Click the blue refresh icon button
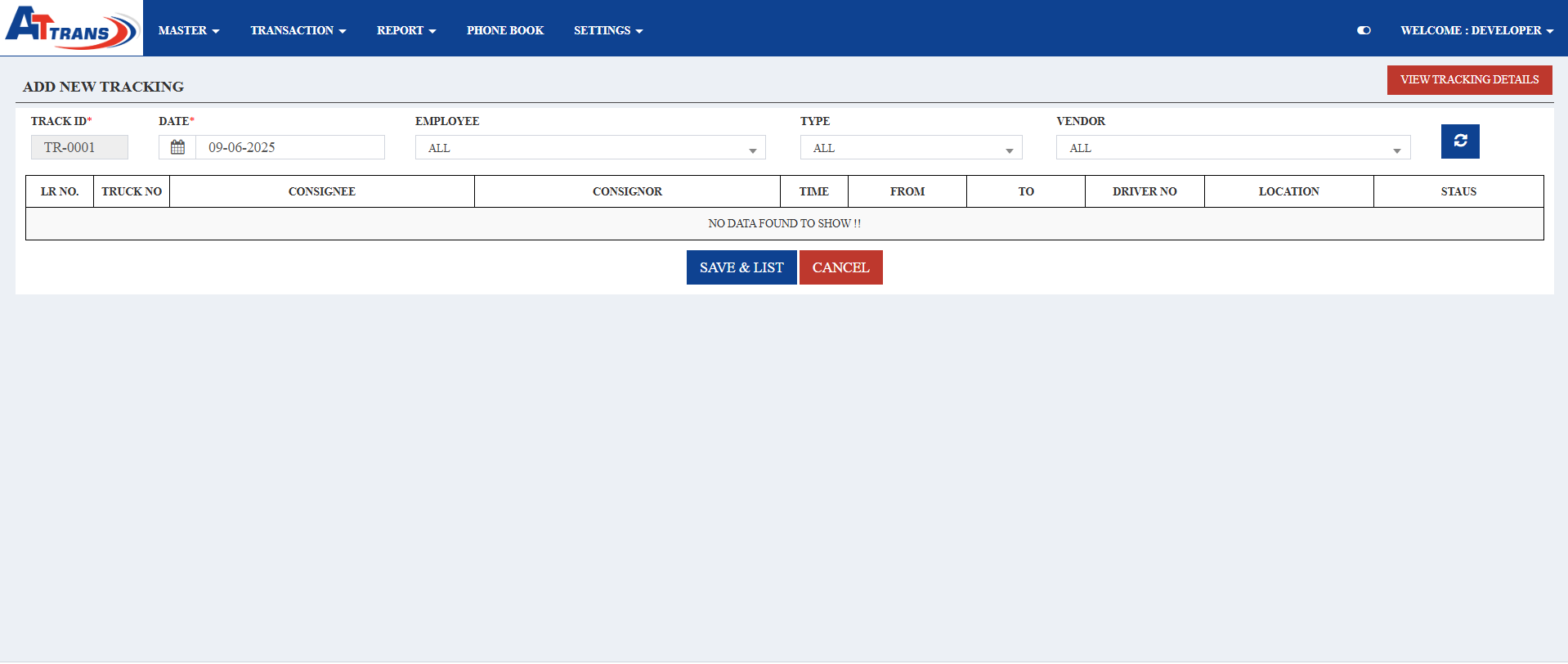 click(1459, 141)
